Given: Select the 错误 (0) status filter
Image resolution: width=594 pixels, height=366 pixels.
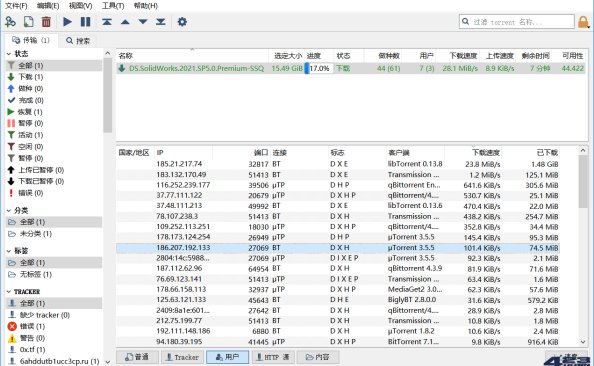Looking at the screenshot, I should point(54,193).
